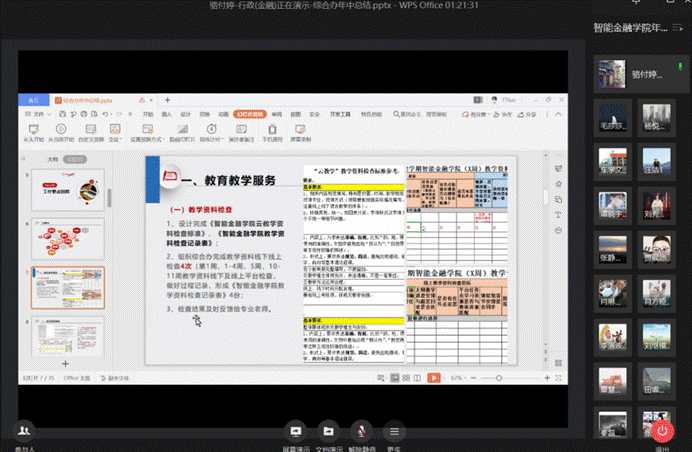Add a new document tab with plus
692x452 pixels.
pyautogui.click(x=167, y=100)
